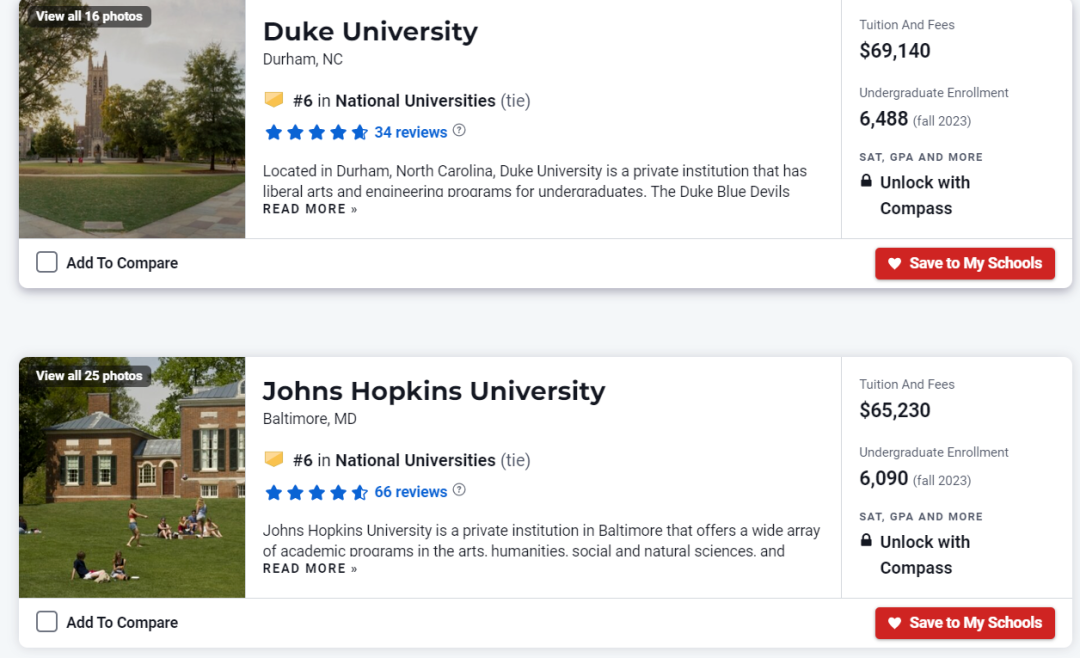Image resolution: width=1080 pixels, height=658 pixels.
Task: Click the lock icon in Duke's Compass section
Action: (x=866, y=182)
